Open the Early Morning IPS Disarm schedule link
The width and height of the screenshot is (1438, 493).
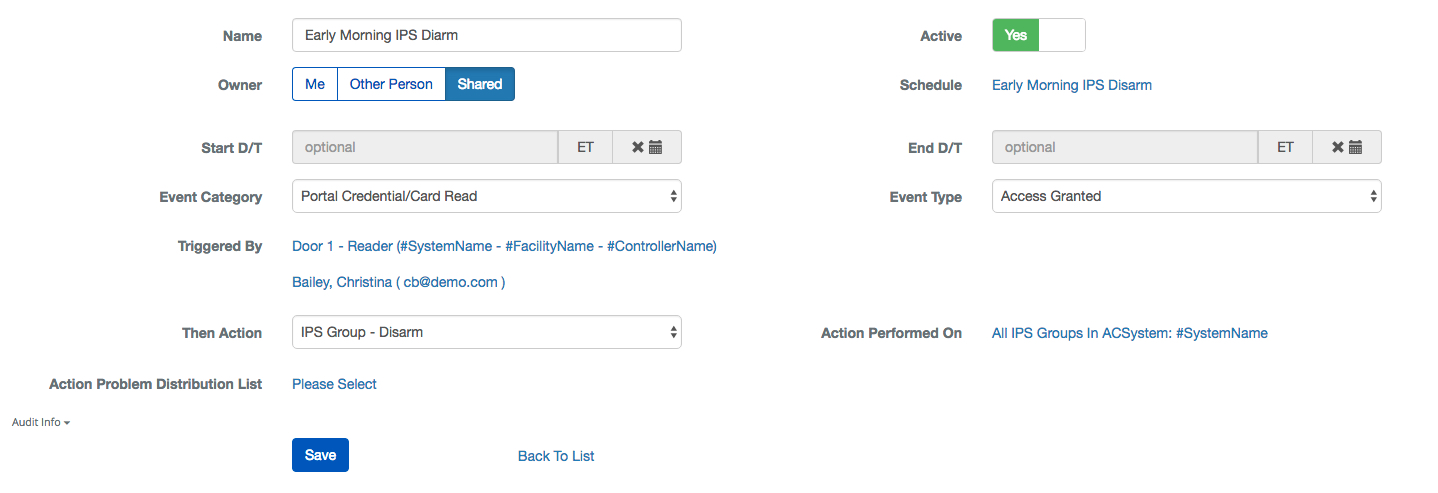(1072, 85)
